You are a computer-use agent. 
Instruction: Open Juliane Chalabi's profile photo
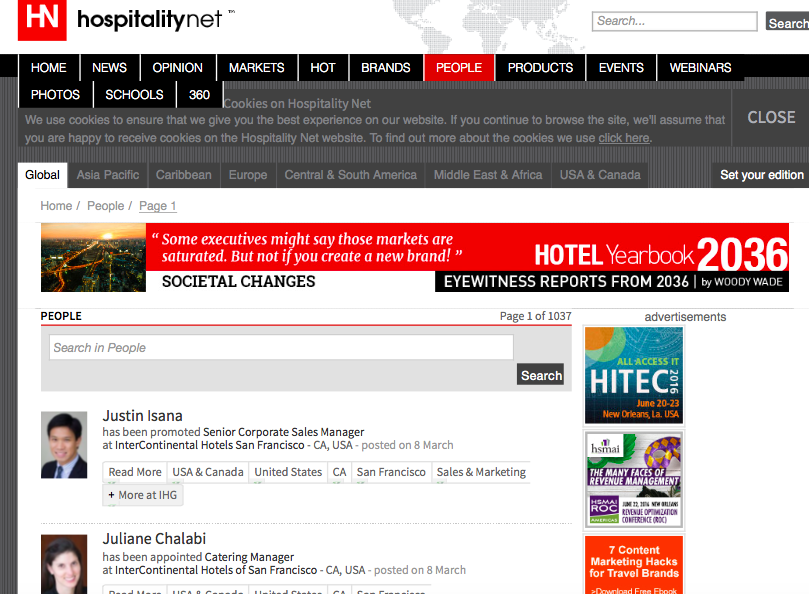click(64, 565)
